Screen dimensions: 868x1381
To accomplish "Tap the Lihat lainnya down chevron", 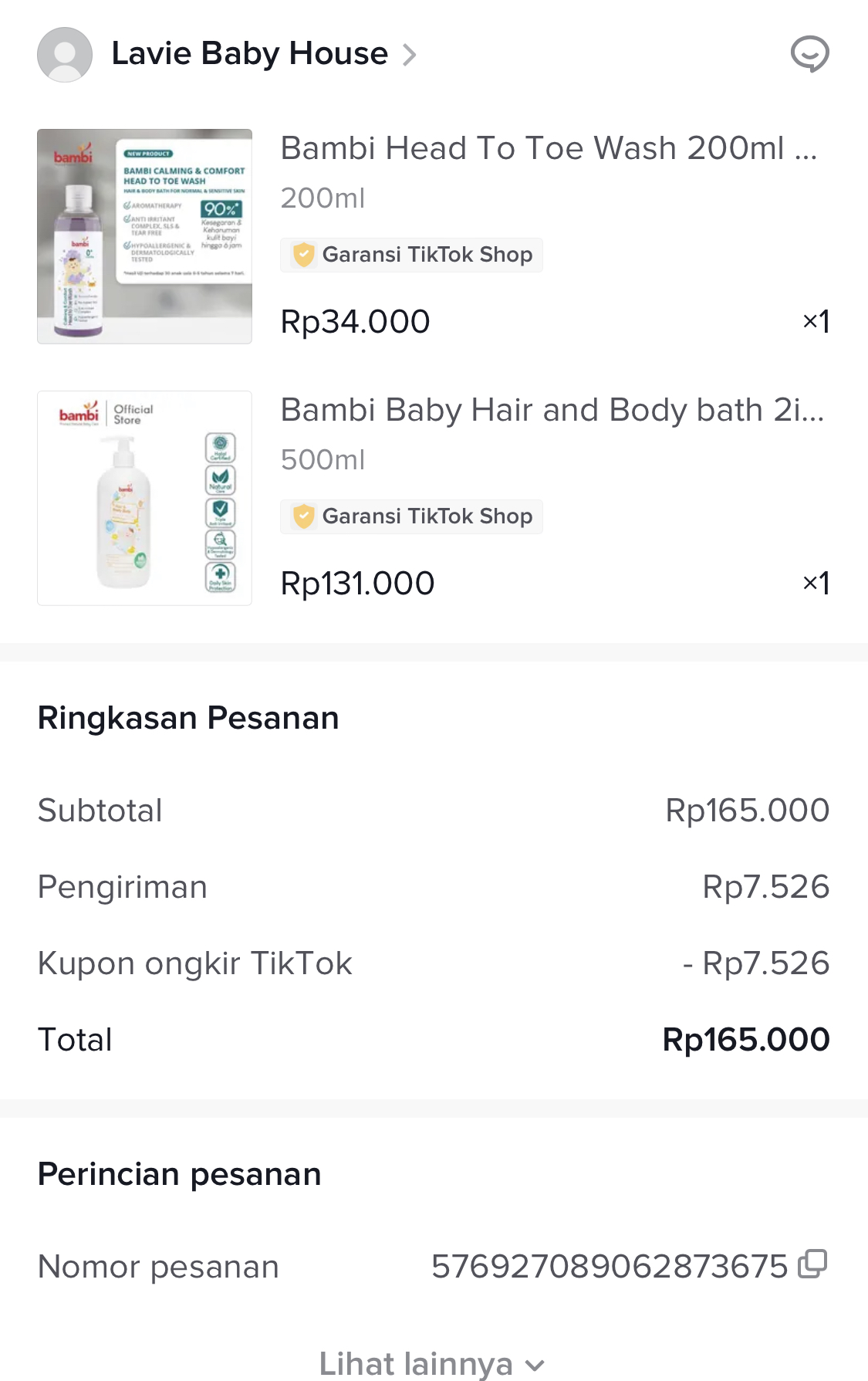I will [x=535, y=1366].
